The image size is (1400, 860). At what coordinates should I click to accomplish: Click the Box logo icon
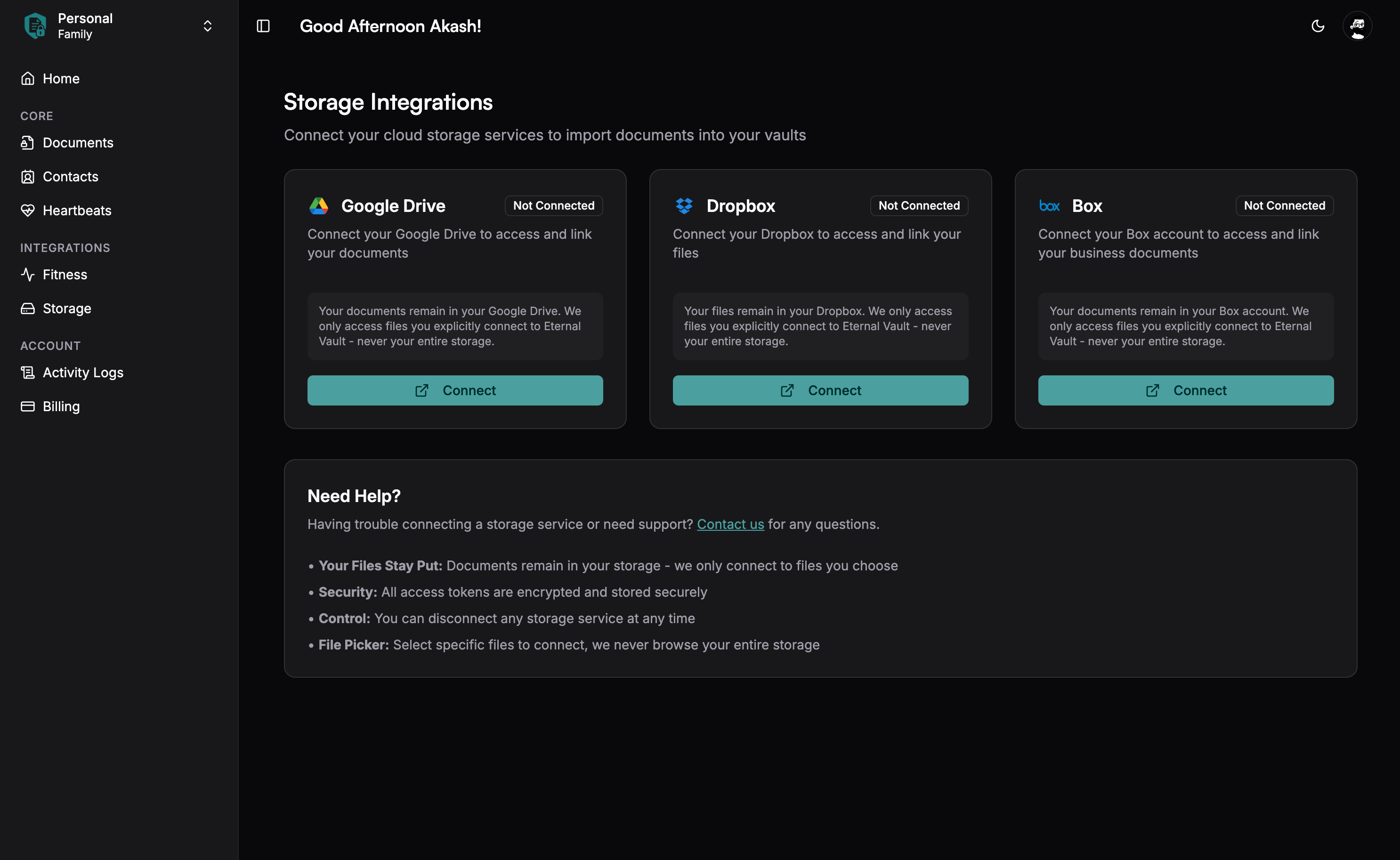coord(1049,206)
